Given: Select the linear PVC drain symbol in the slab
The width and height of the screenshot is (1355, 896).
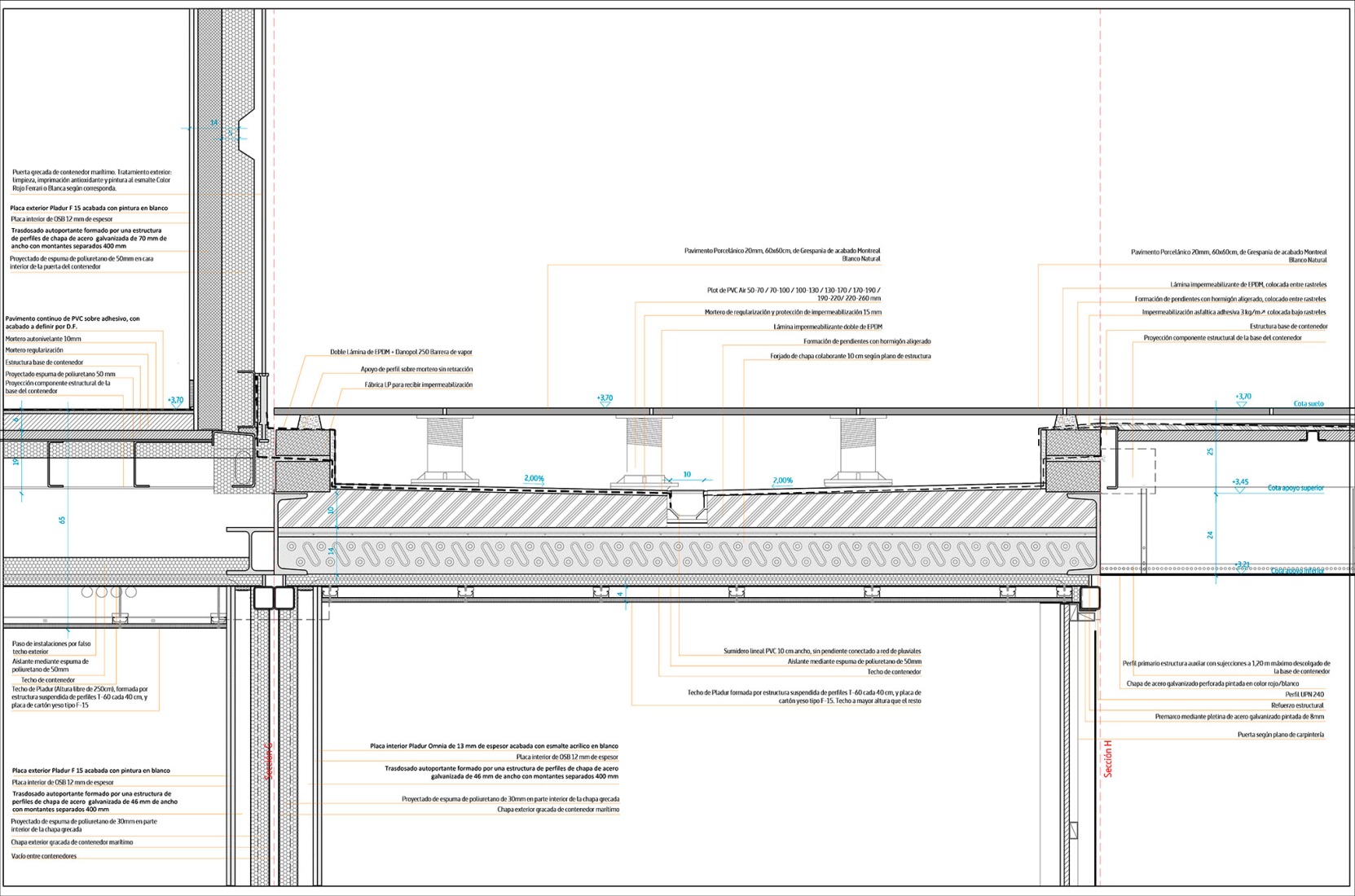Looking at the screenshot, I should 684,507.
